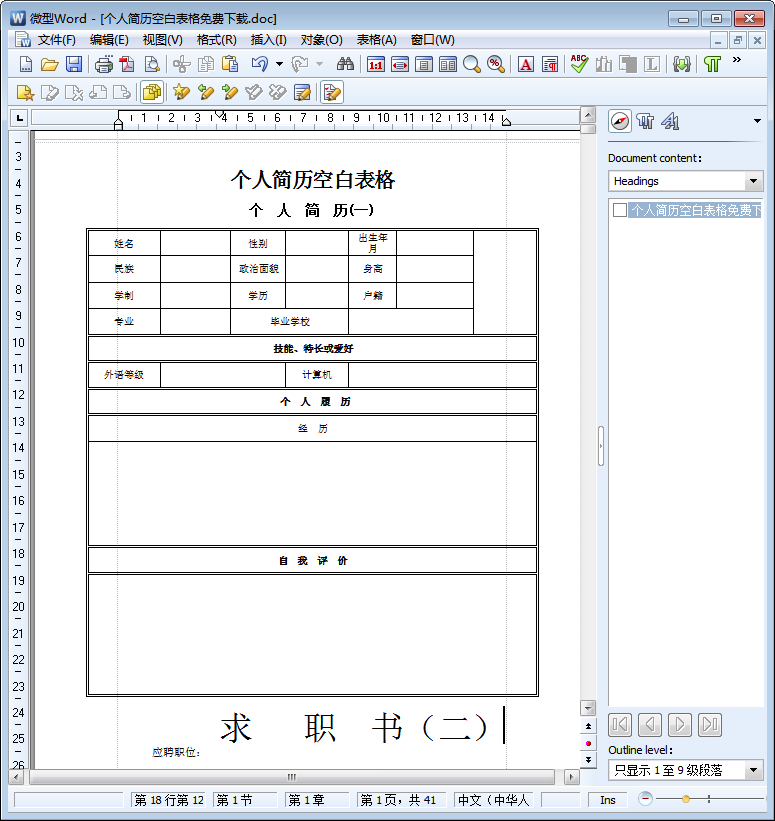This screenshot has height=821, width=775.
Task: Click the Undo arrow icon
Action: 259,65
